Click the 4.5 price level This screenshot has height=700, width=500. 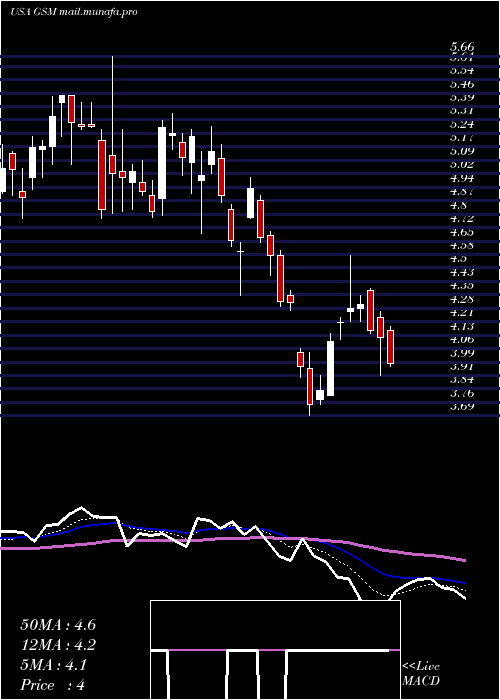459,258
